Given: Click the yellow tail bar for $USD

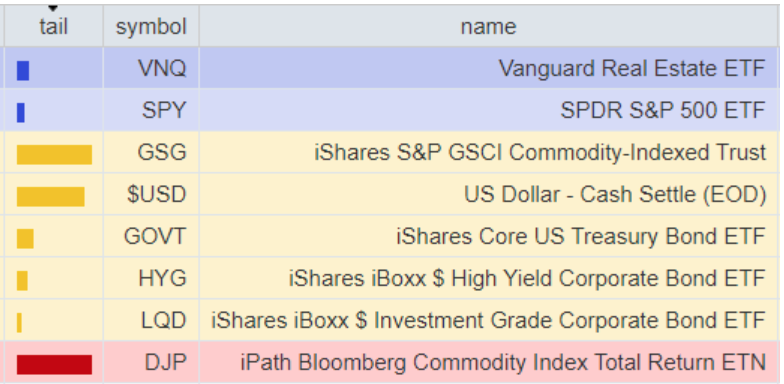Looking at the screenshot, I should pos(50,196).
